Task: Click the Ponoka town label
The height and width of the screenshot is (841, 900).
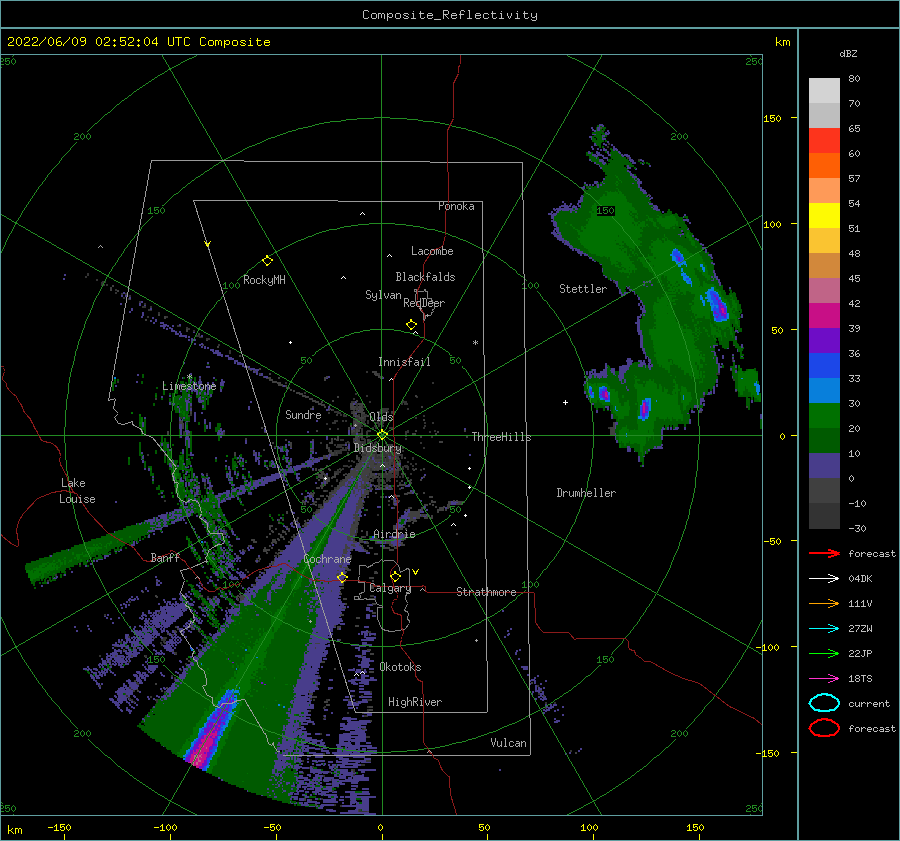Action: coord(456,206)
